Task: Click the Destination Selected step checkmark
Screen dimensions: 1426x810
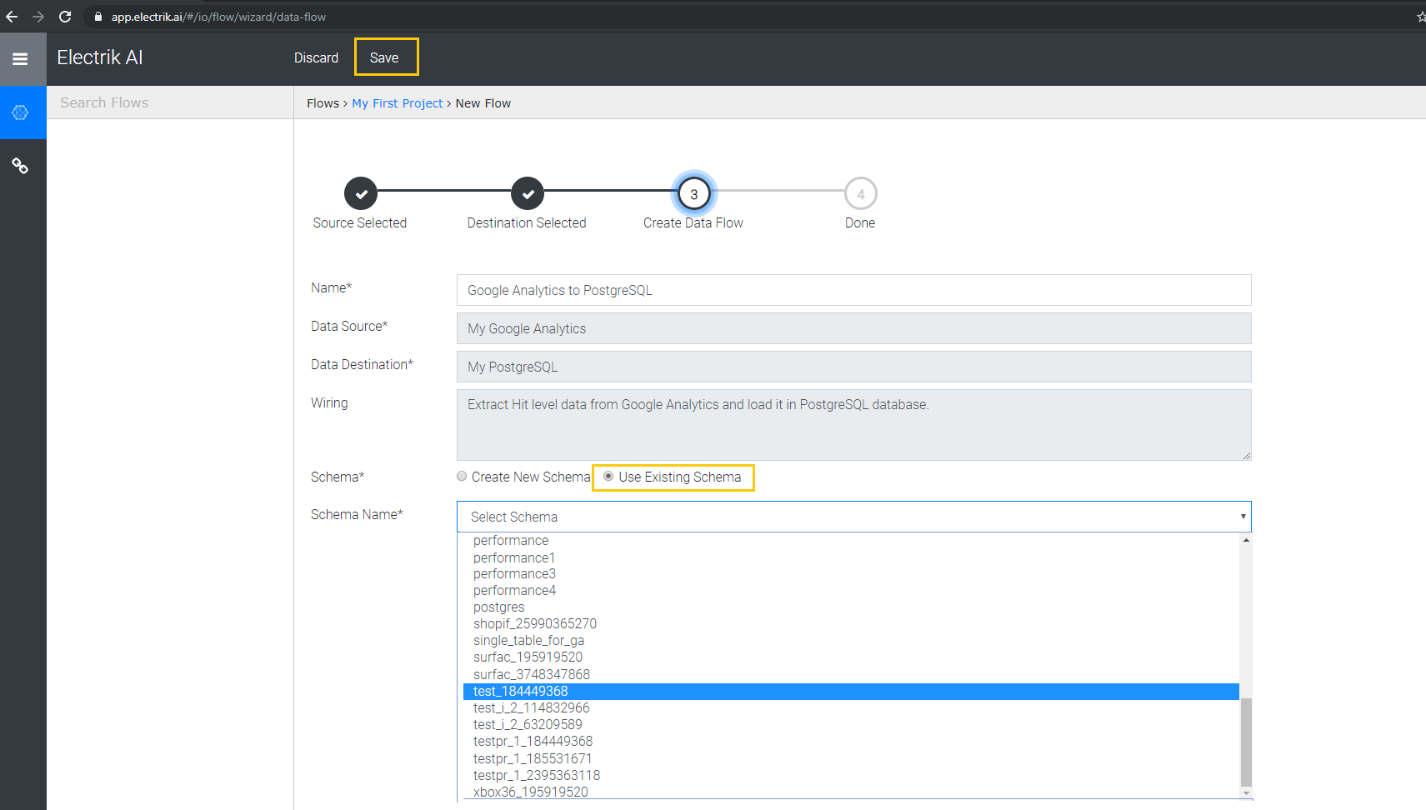Action: tap(527, 193)
